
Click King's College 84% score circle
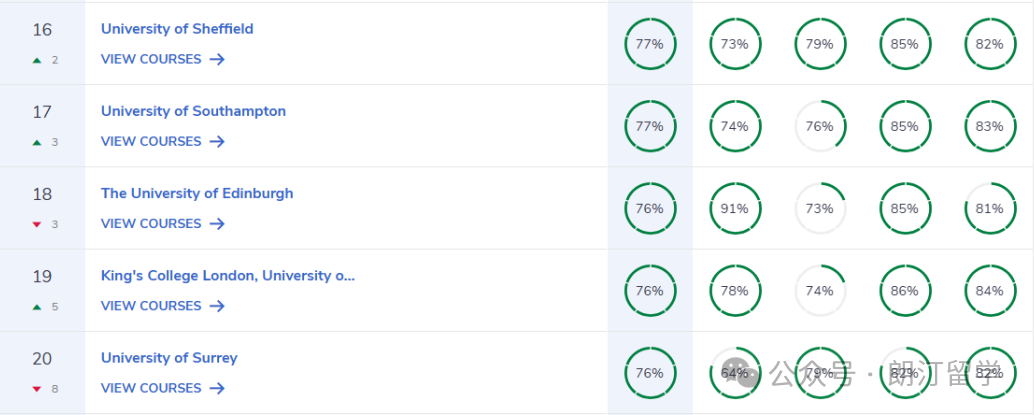point(990,291)
